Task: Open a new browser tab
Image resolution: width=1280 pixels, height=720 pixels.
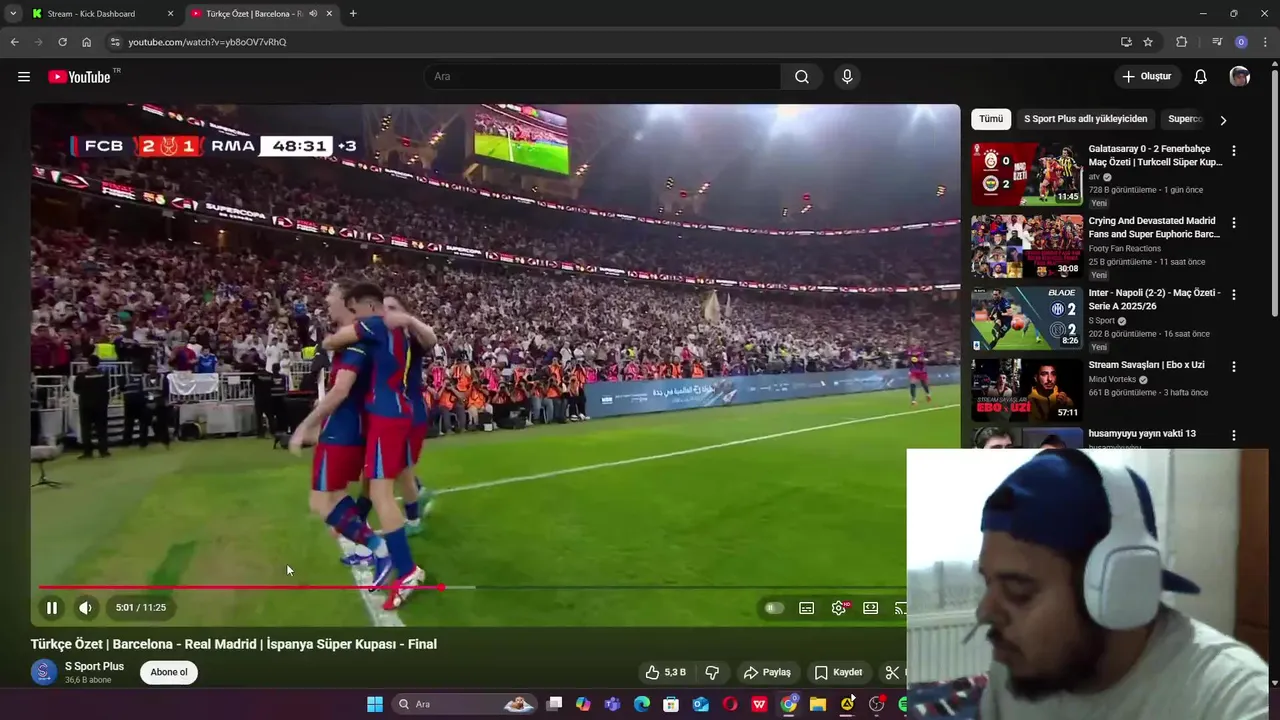Action: pyautogui.click(x=353, y=14)
